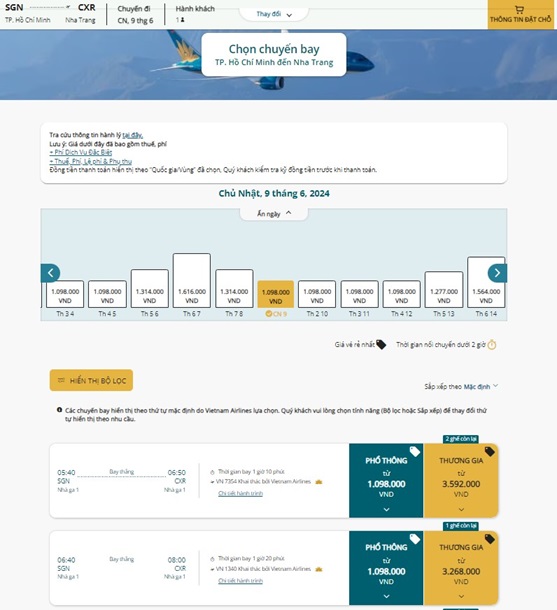
Task: Collapse the calendar with Ẩn ngày
Action: click(x=274, y=214)
